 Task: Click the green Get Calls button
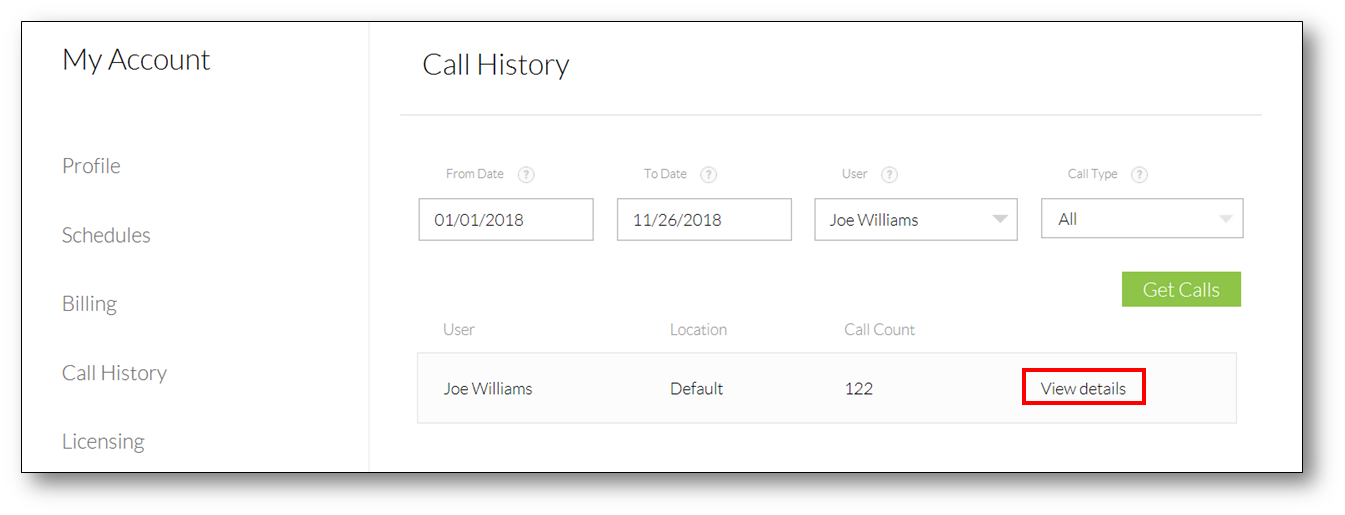pos(1181,289)
